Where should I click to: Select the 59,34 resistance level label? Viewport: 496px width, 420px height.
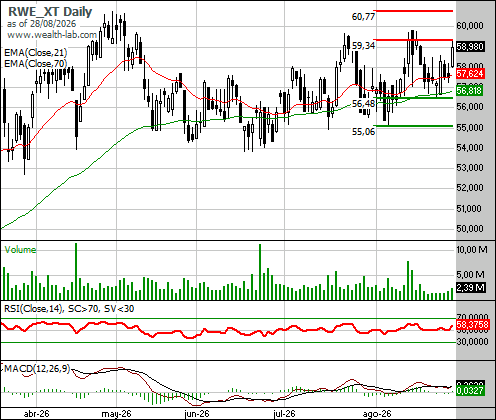[x=364, y=45]
